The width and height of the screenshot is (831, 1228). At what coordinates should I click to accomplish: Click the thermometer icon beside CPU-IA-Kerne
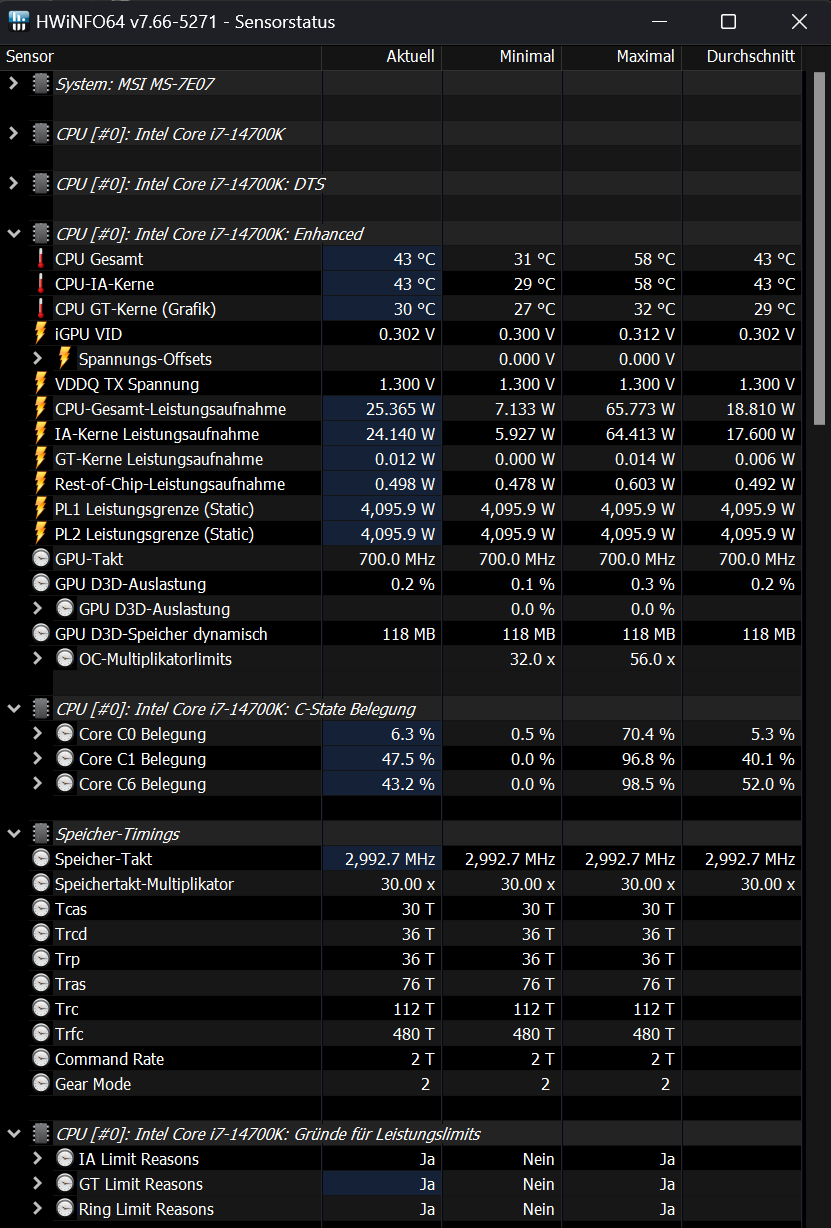41,284
